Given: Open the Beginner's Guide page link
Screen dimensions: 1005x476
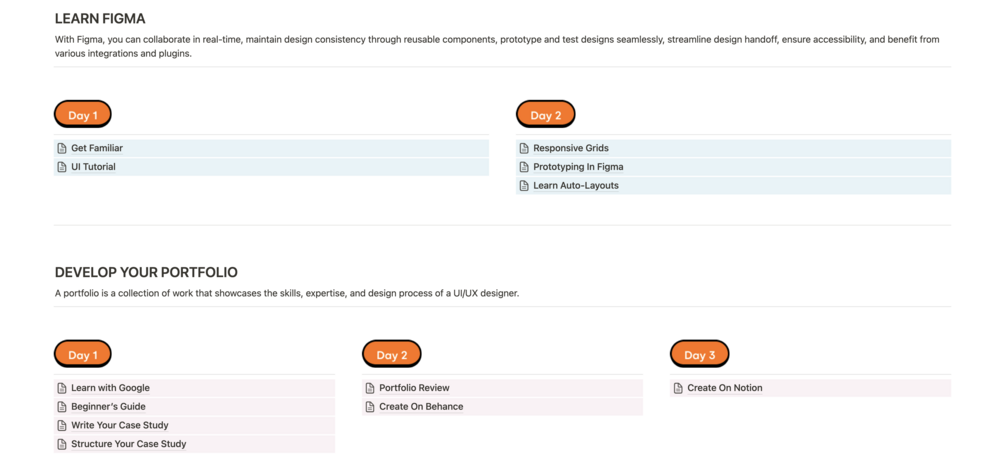Looking at the screenshot, I should pyautogui.click(x=108, y=407).
